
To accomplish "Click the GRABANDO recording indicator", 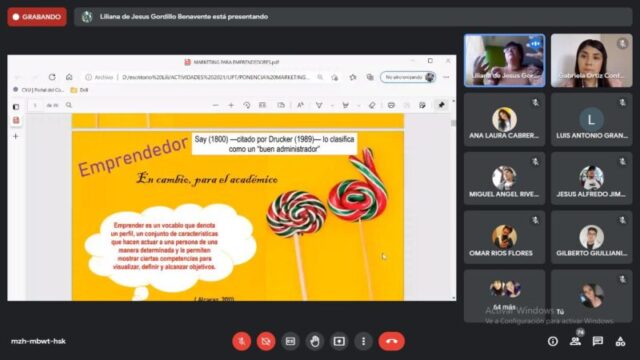I will pos(37,17).
